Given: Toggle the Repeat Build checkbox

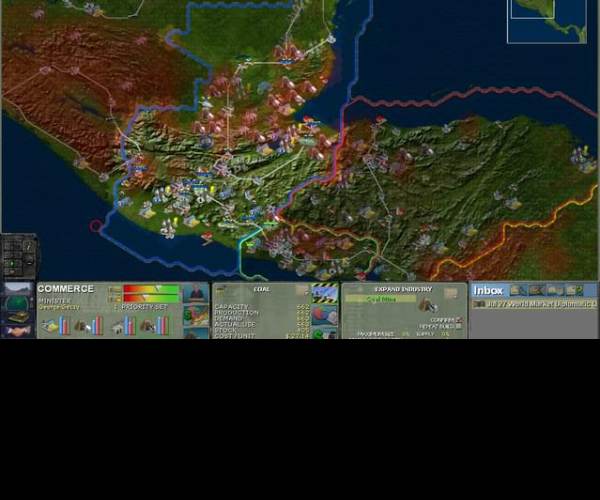Looking at the screenshot, I should tap(459, 326).
